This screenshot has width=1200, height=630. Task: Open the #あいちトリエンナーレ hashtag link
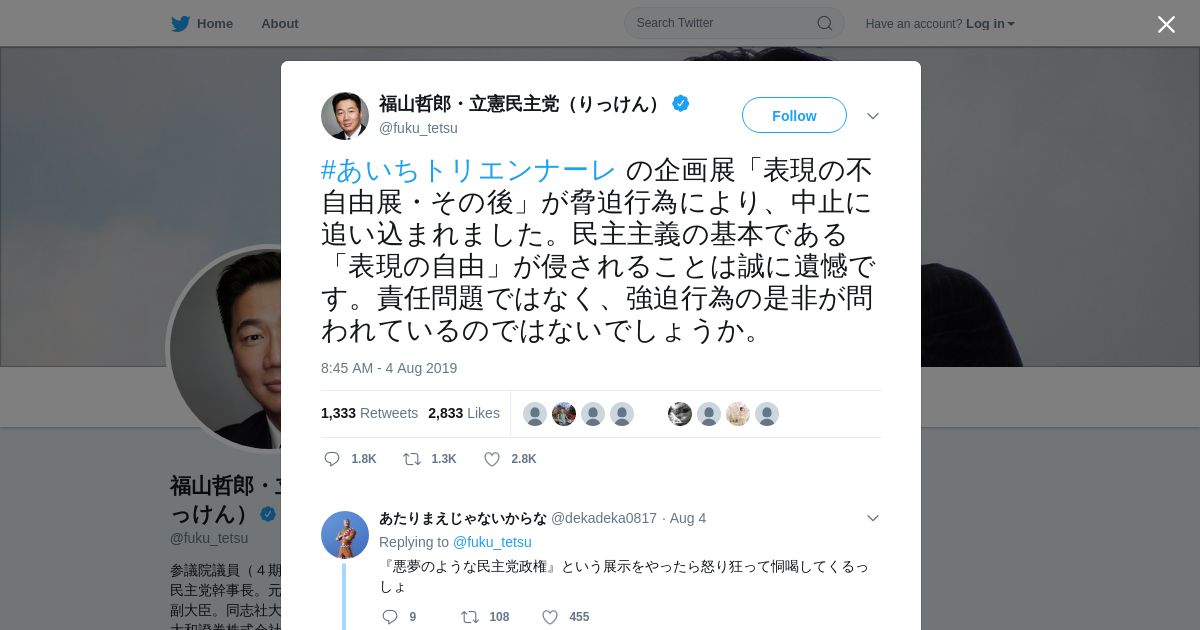click(x=468, y=170)
